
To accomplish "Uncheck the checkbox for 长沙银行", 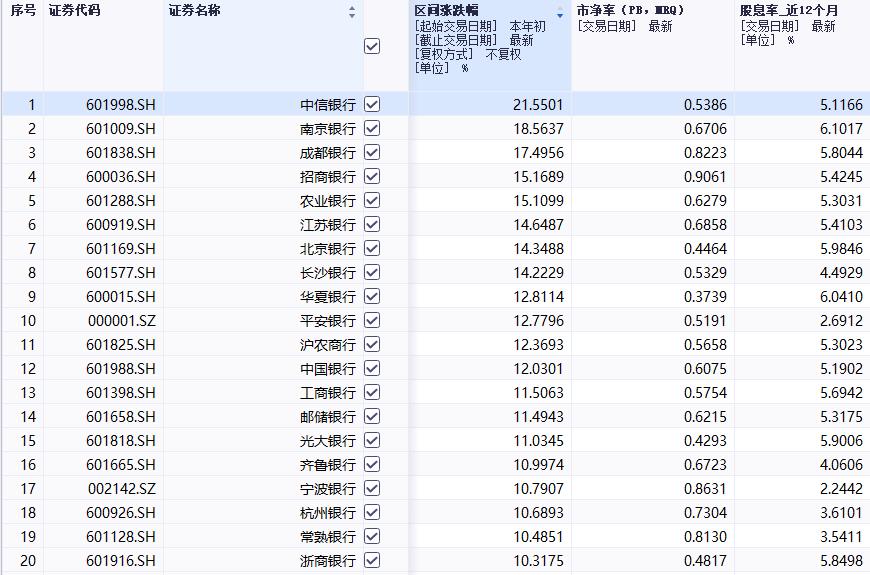I will click(372, 273).
